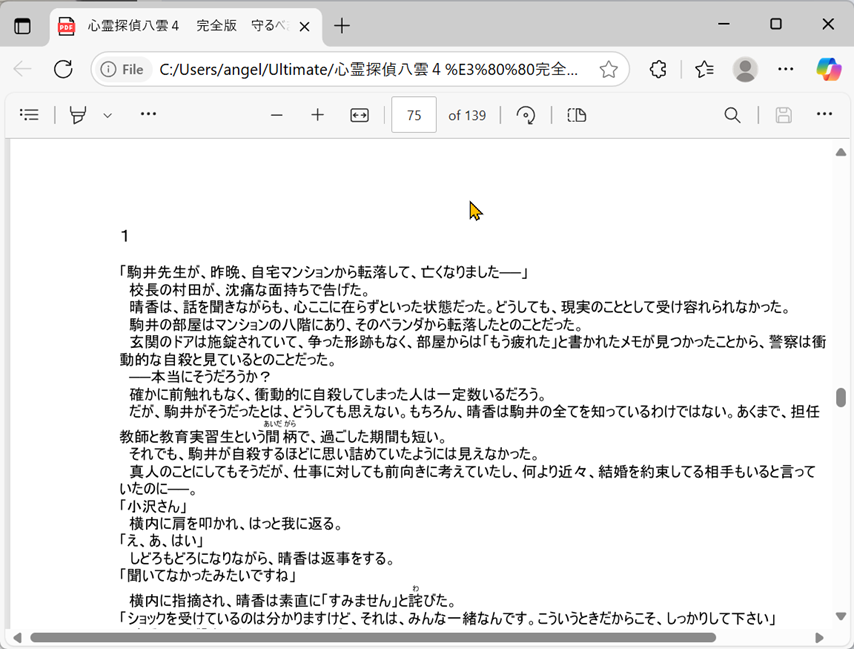The width and height of the screenshot is (854, 649).
Task: Click the line 「聞いてなかったみたいですね」
Action: point(208,575)
